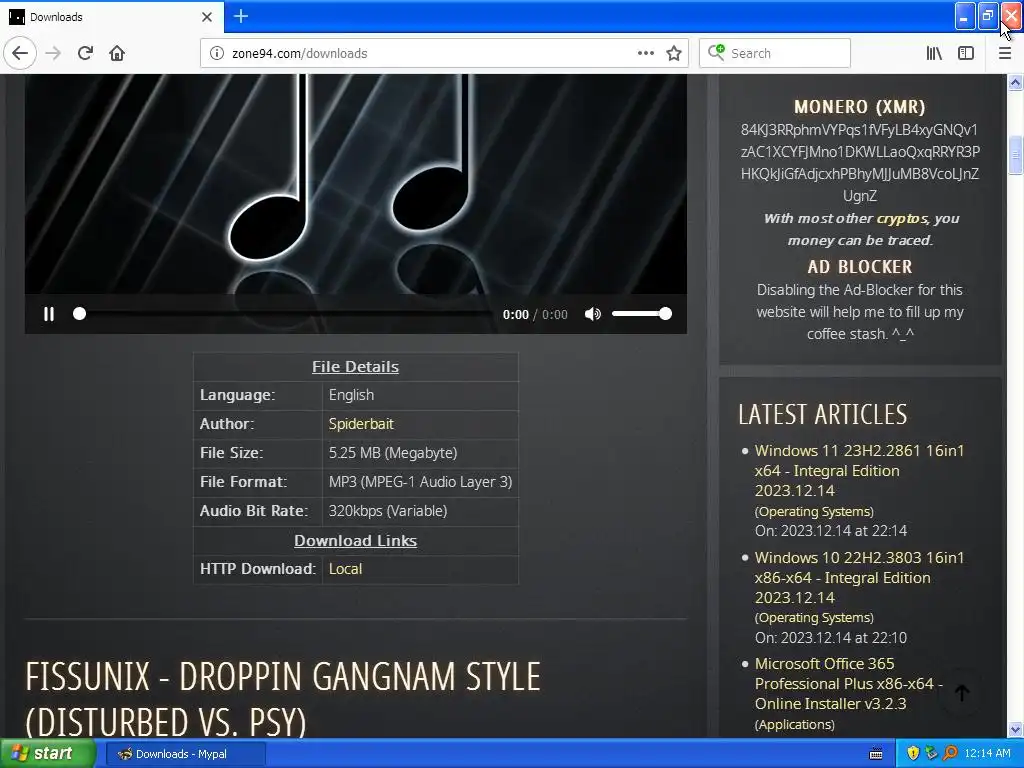The image size is (1024, 768).
Task: Click 'MP3 (MPEG-1 Audio Layer 3)' cell
Action: point(420,482)
